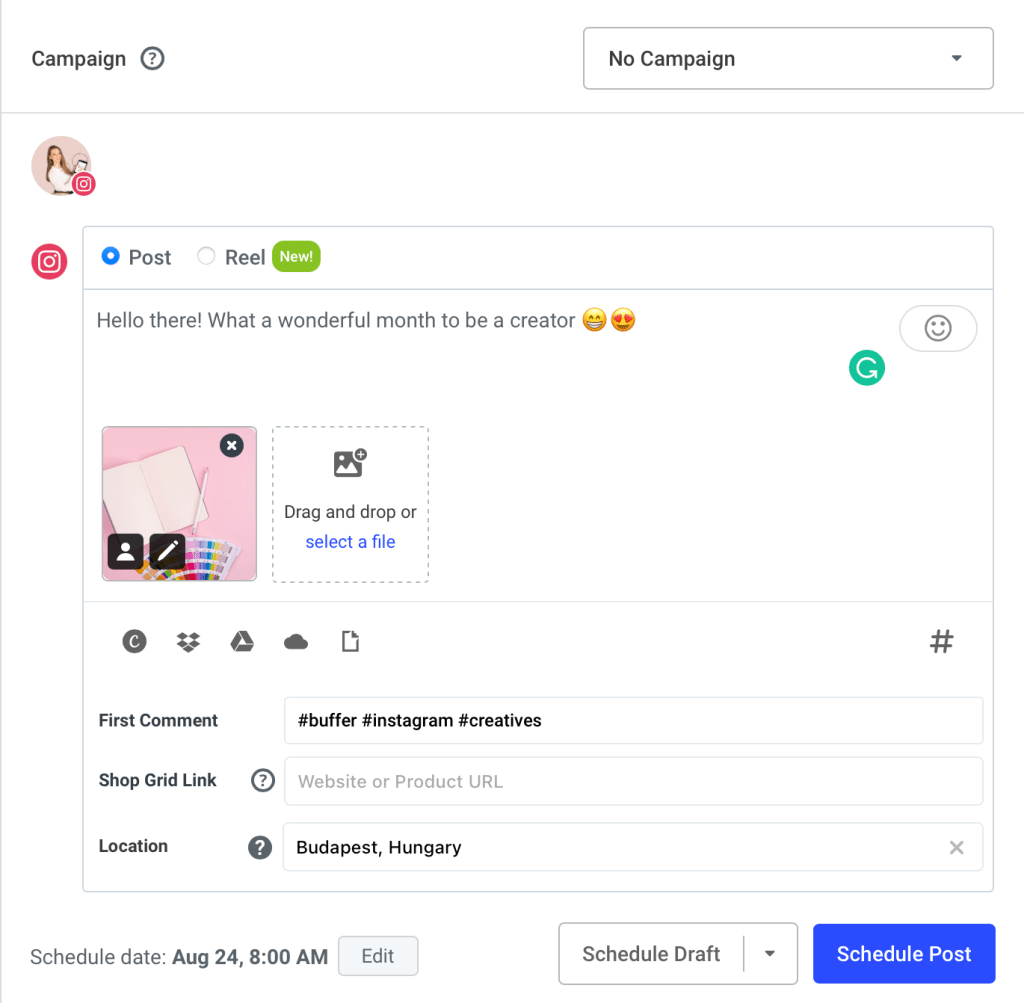The width and height of the screenshot is (1024, 1003).
Task: Click the Schedule Post button
Action: click(903, 953)
